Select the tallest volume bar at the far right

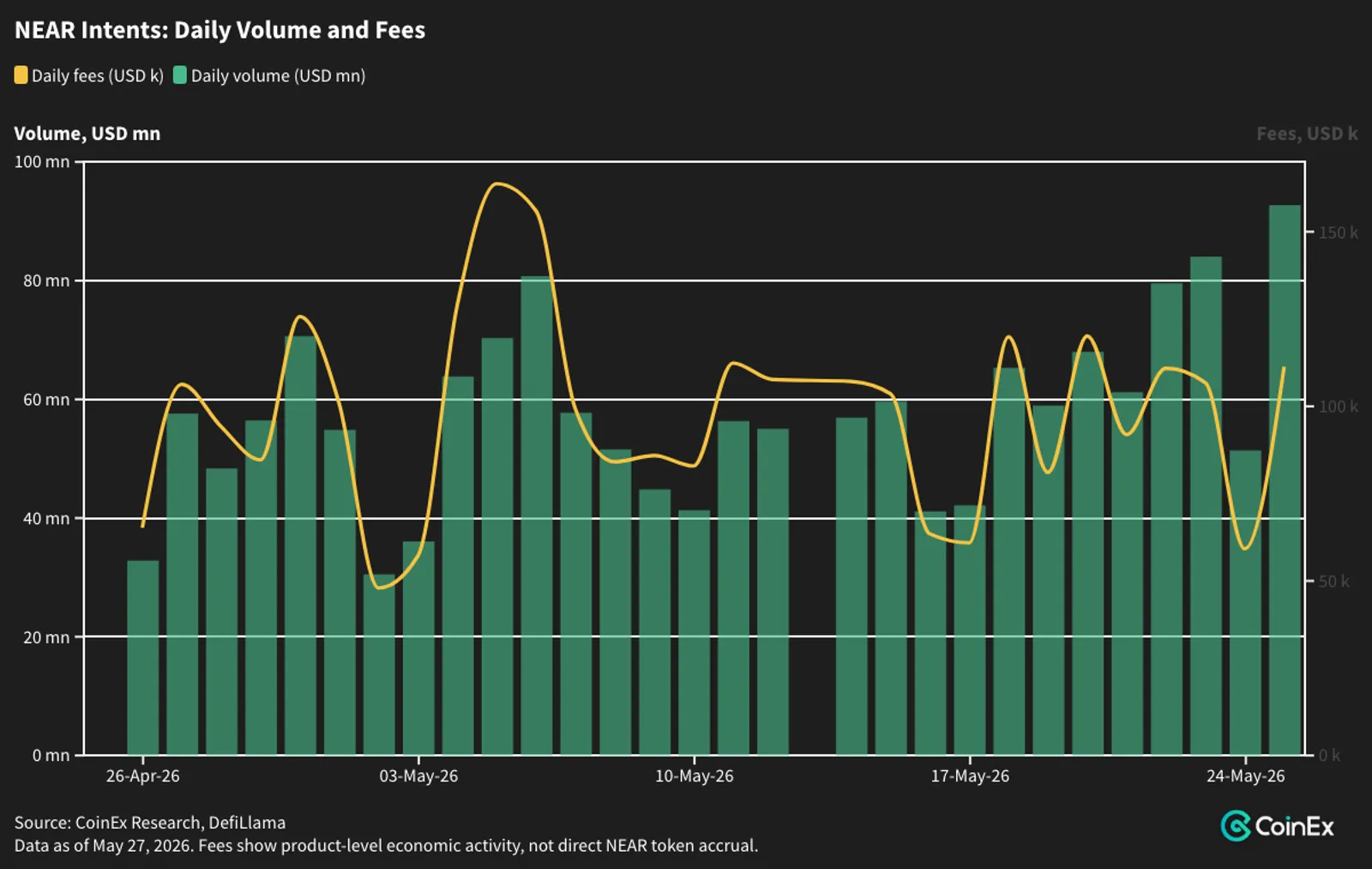[x=1285, y=480]
